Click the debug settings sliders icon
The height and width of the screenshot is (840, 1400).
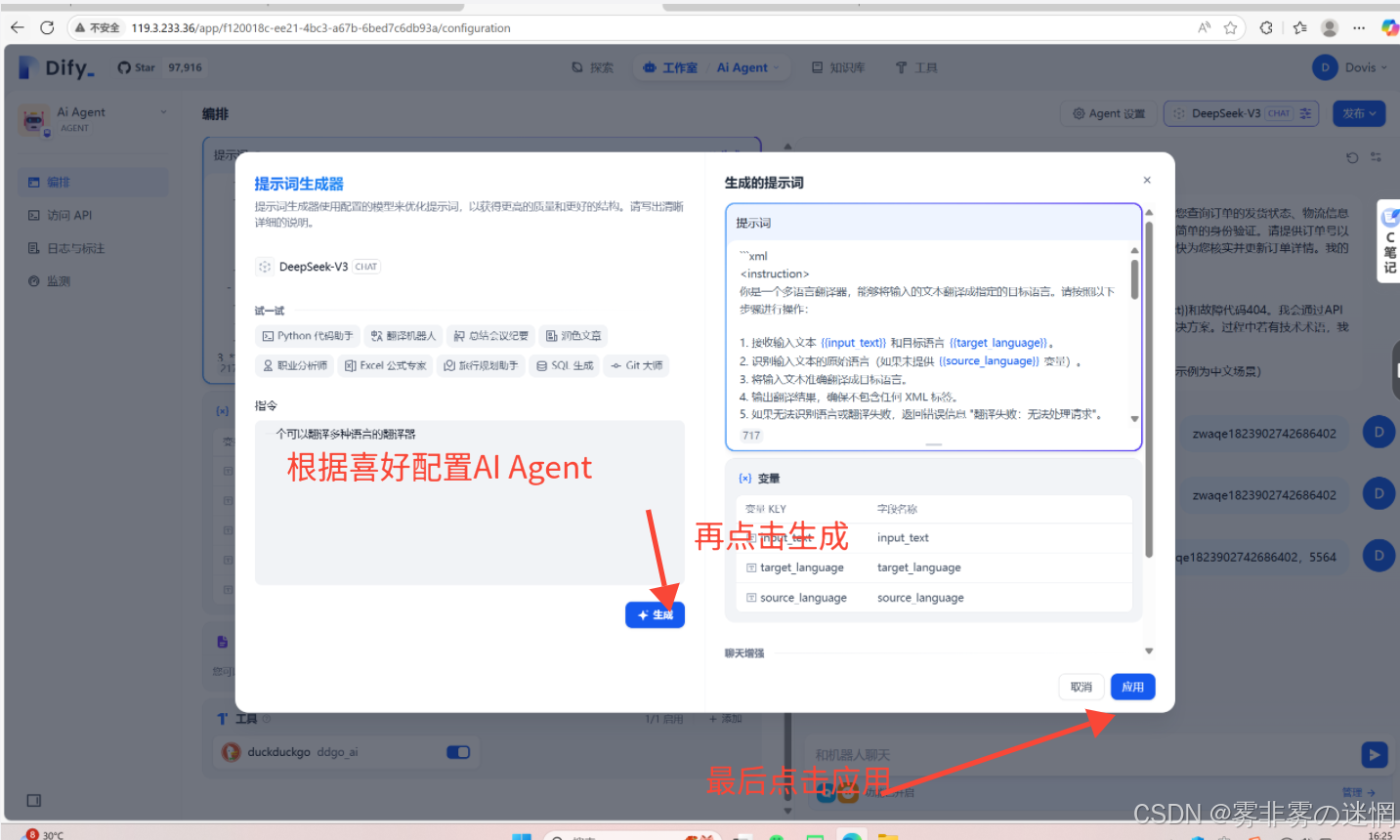(1377, 157)
